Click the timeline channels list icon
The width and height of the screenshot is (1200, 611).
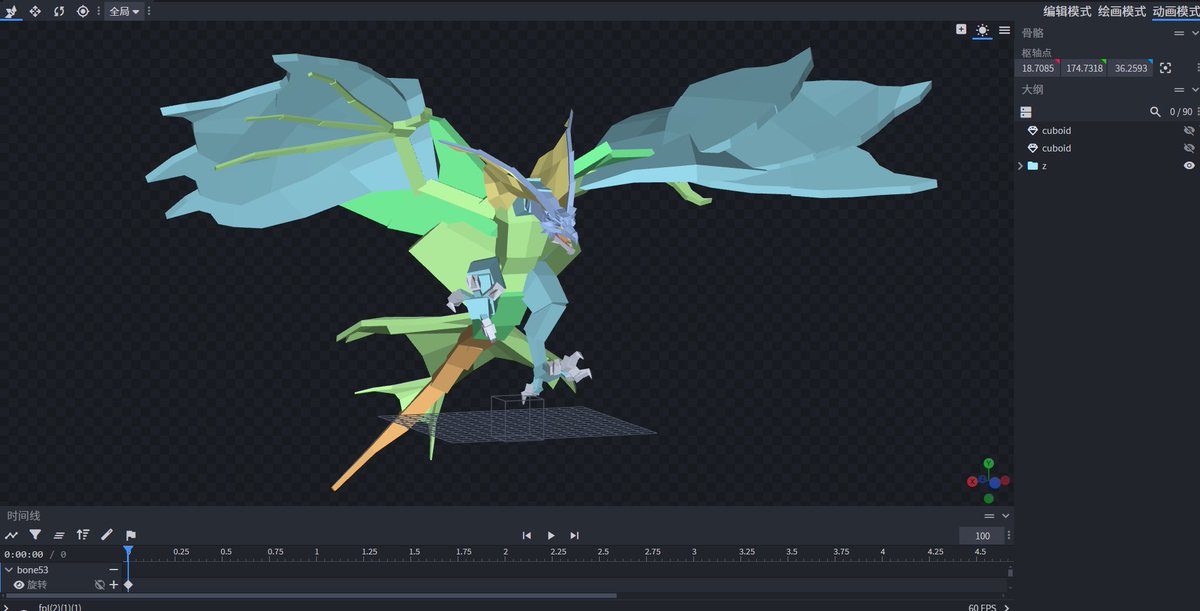(x=59, y=535)
